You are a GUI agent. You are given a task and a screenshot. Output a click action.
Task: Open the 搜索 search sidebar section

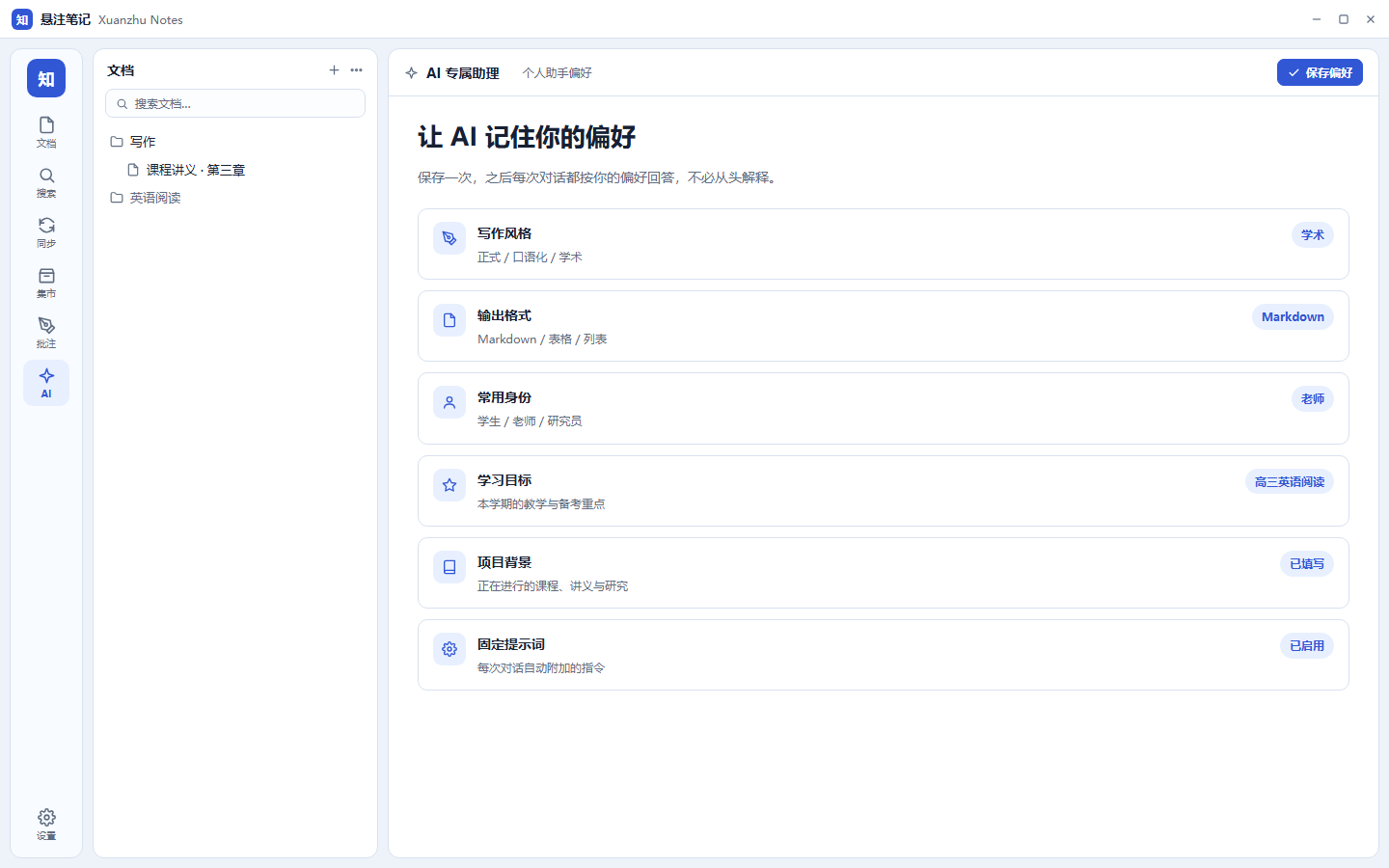point(46,182)
